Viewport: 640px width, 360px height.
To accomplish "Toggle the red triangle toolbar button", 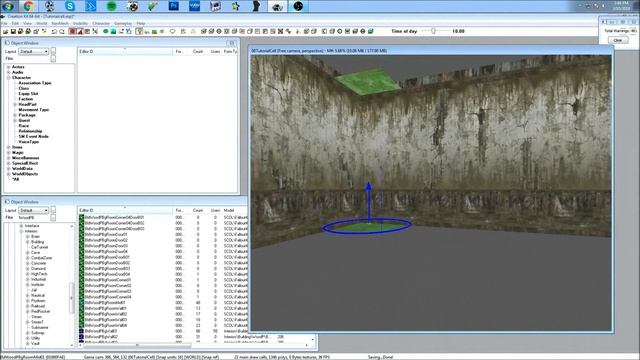I will point(80,31).
